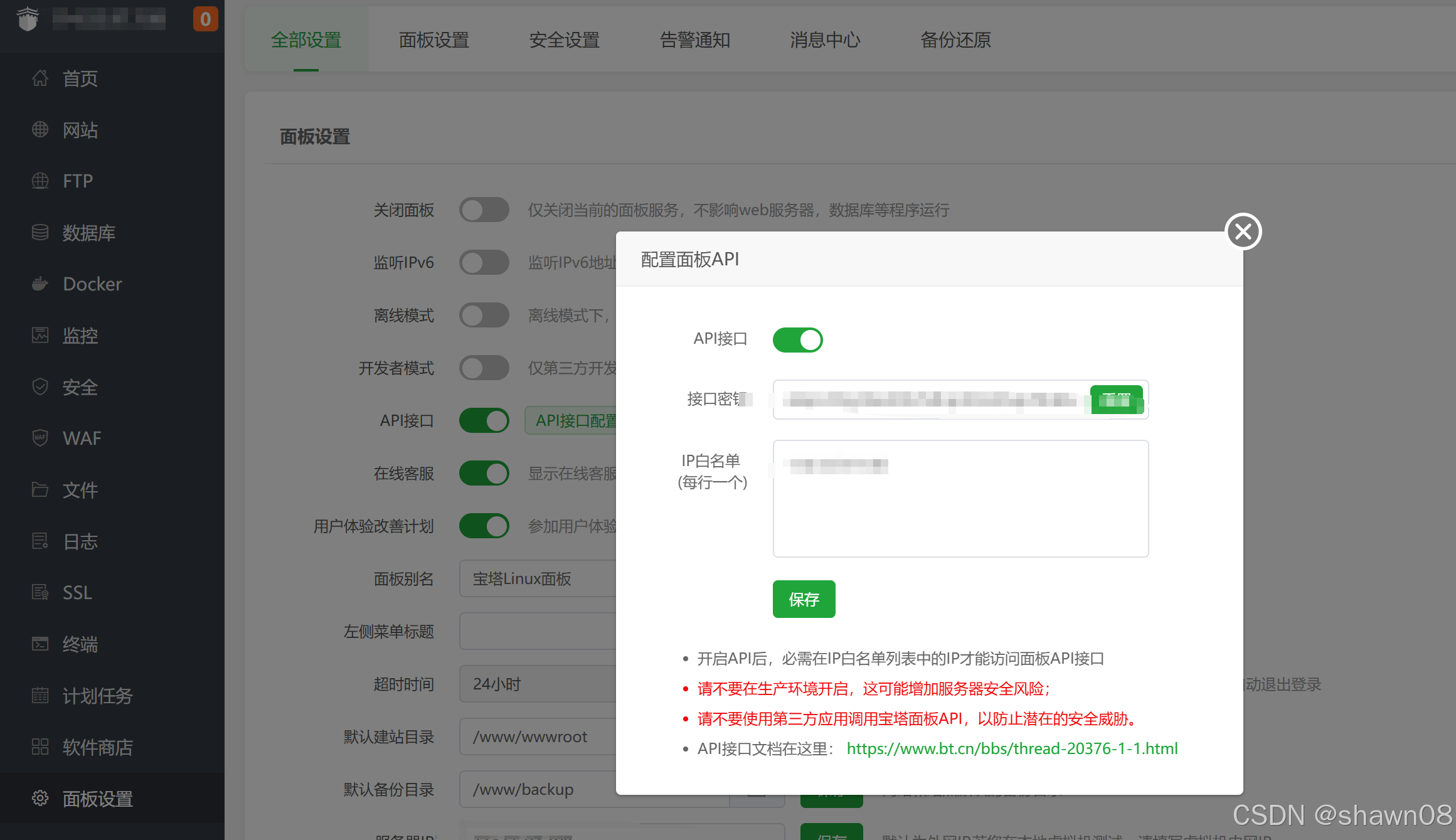
Task: Enable the IPv6 listening switch
Action: 484,262
